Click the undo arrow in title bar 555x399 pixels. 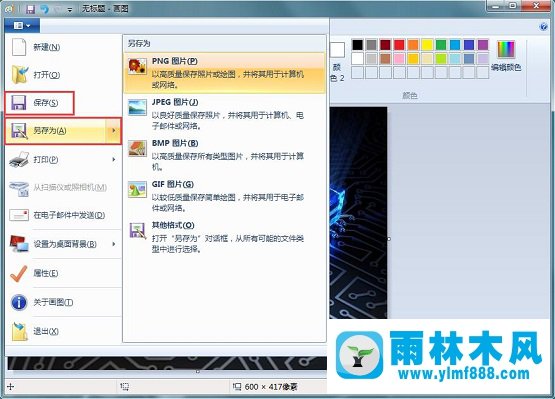click(x=45, y=9)
